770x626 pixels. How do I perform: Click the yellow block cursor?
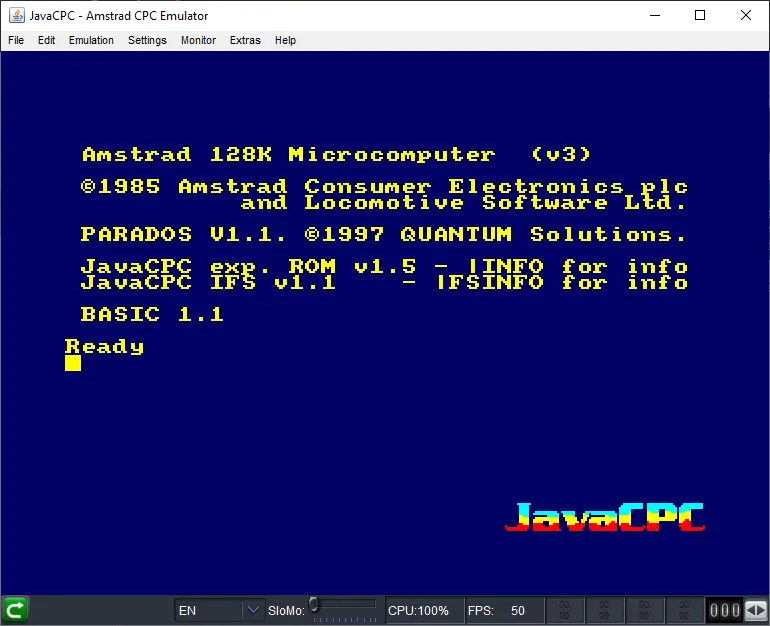click(73, 363)
